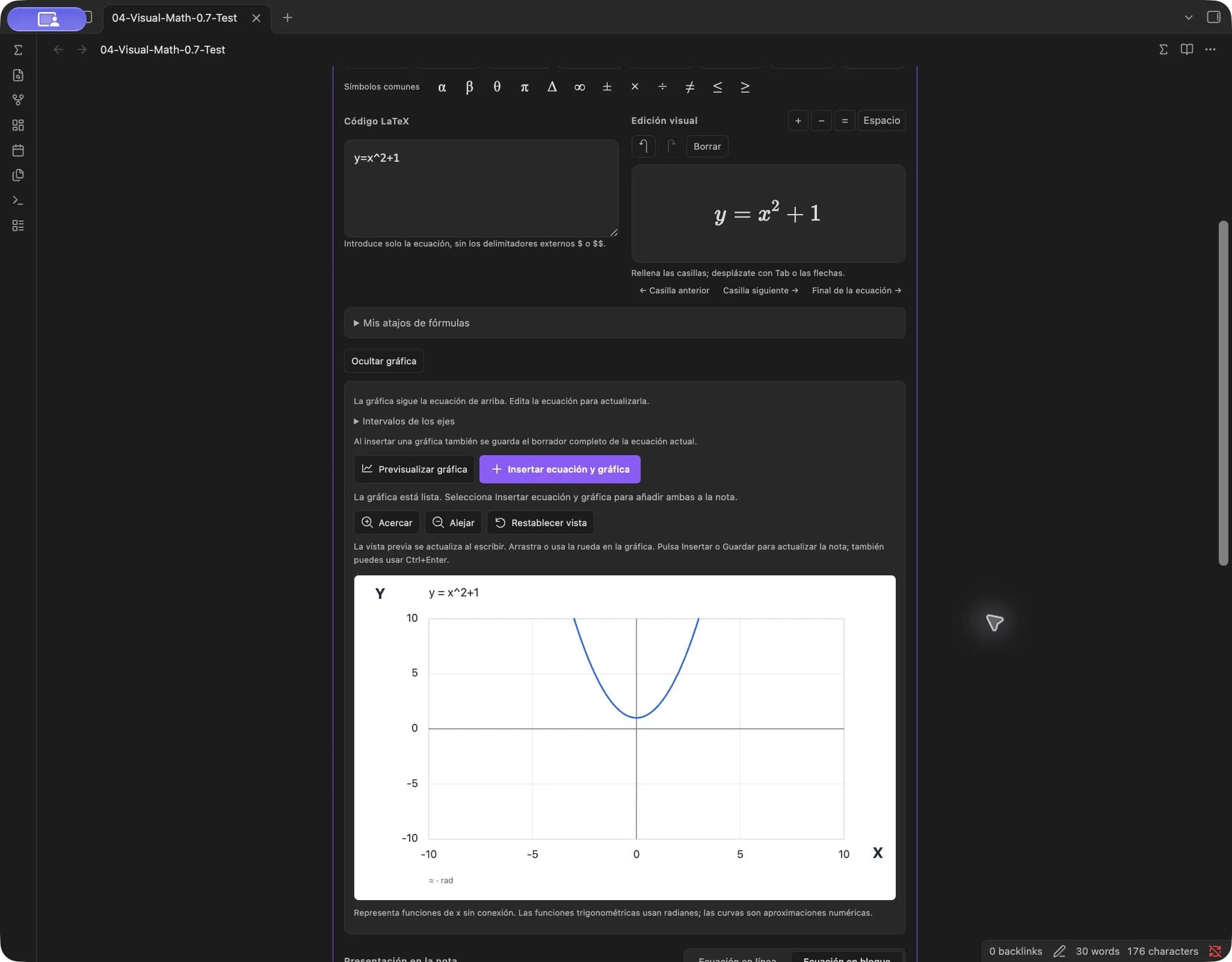Click Final de la ecuación link
Image resolution: width=1232 pixels, height=962 pixels.
tap(856, 290)
